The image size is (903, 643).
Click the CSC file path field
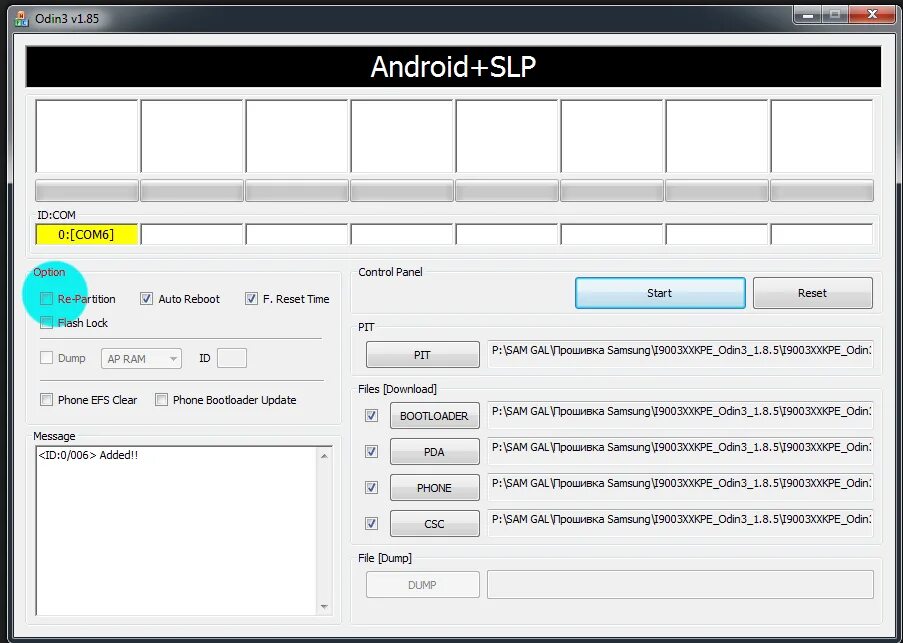click(x=680, y=523)
